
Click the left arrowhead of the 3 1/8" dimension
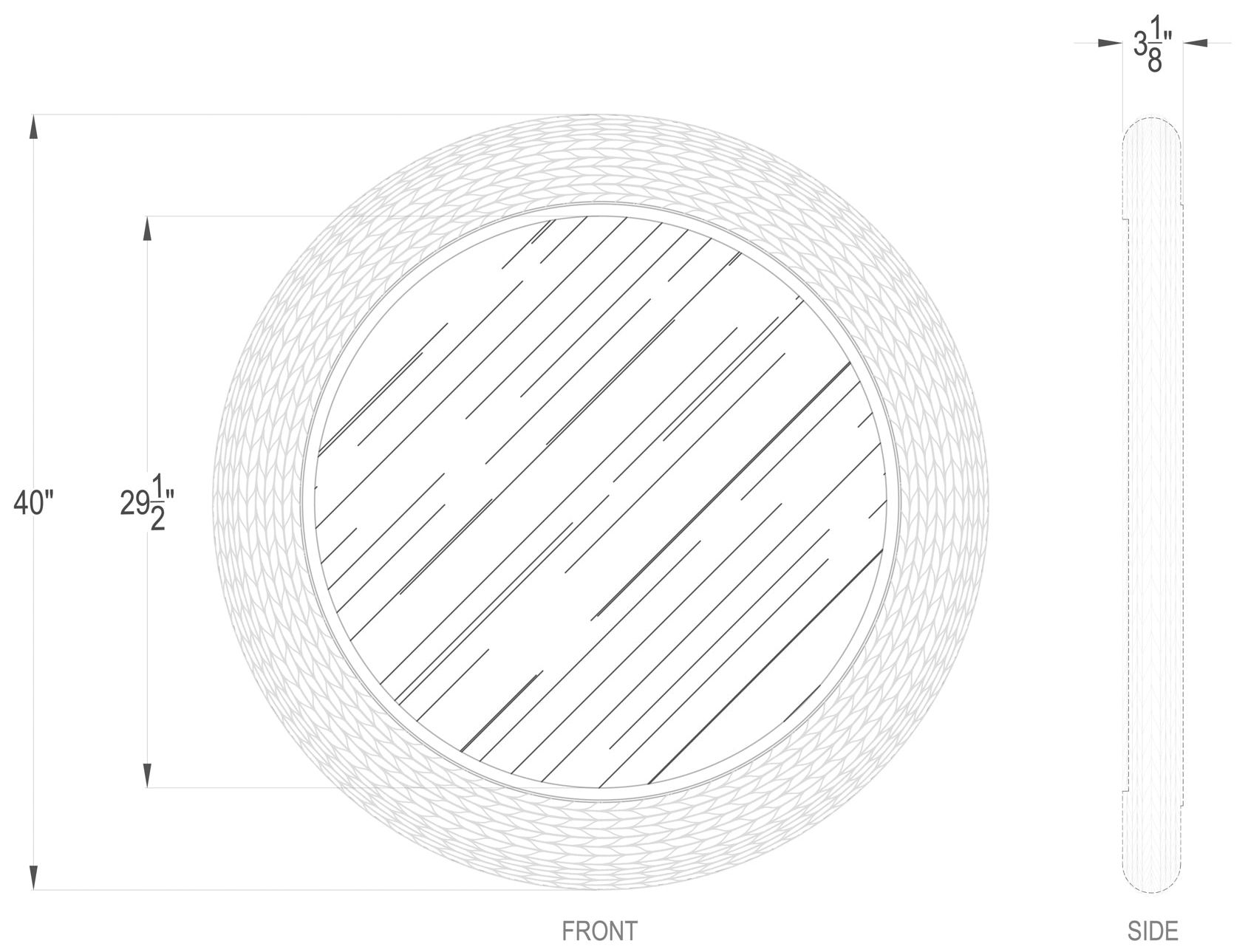tap(1110, 44)
